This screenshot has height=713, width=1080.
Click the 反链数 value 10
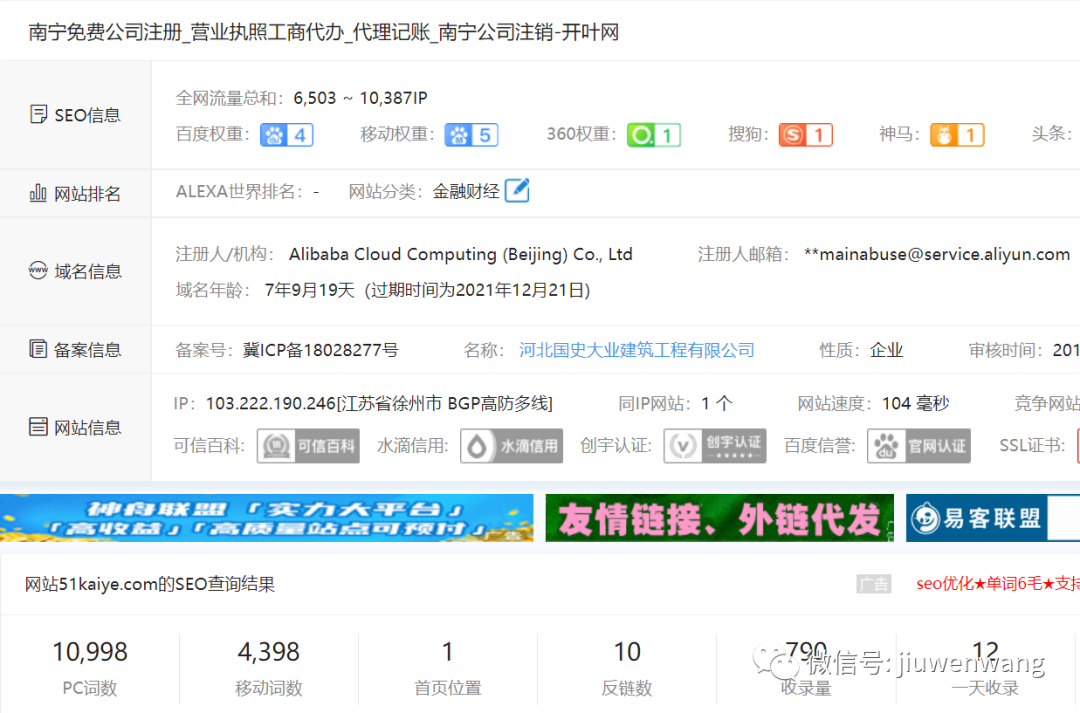627,652
